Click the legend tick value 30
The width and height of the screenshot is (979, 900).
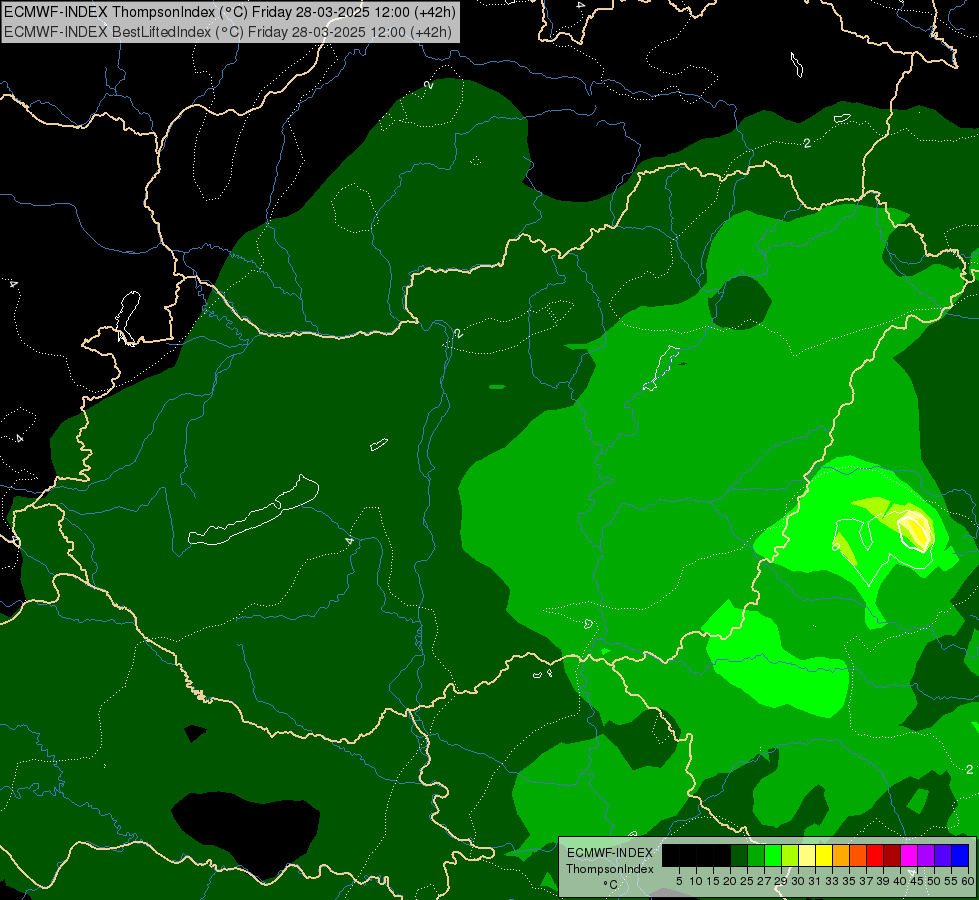[797, 881]
